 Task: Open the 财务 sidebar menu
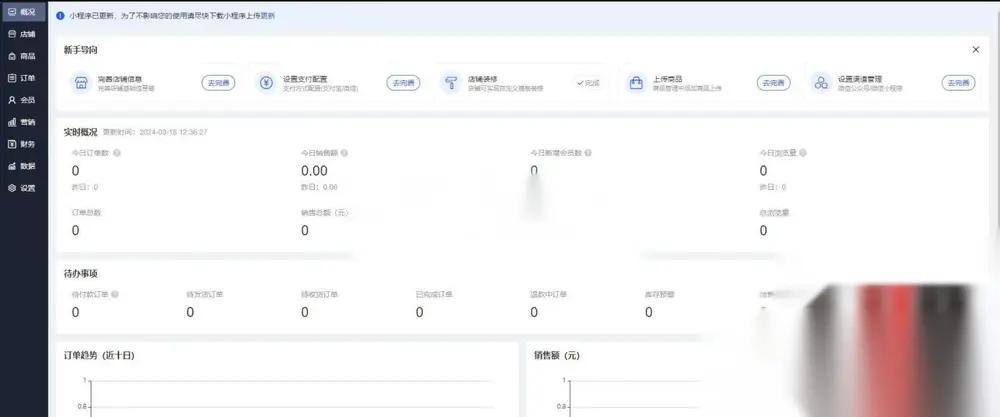[23, 144]
